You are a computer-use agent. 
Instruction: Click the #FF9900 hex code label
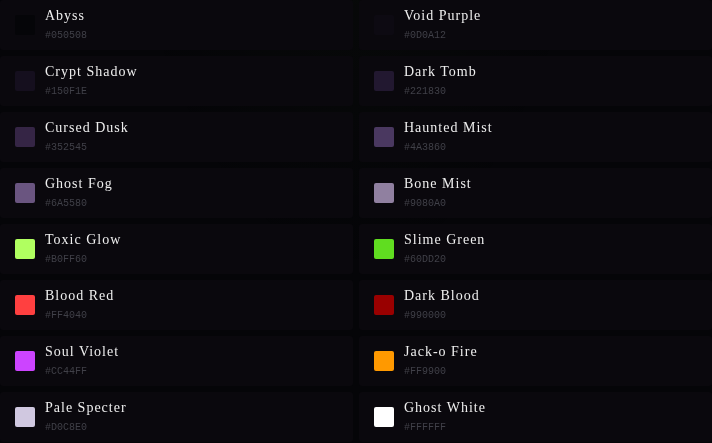425,372
